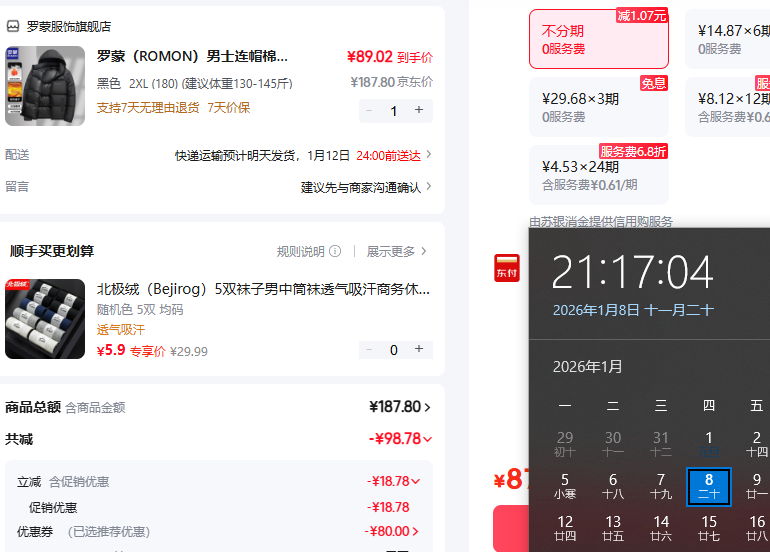
Task: Open the 留言 note to seller
Action: point(366,187)
